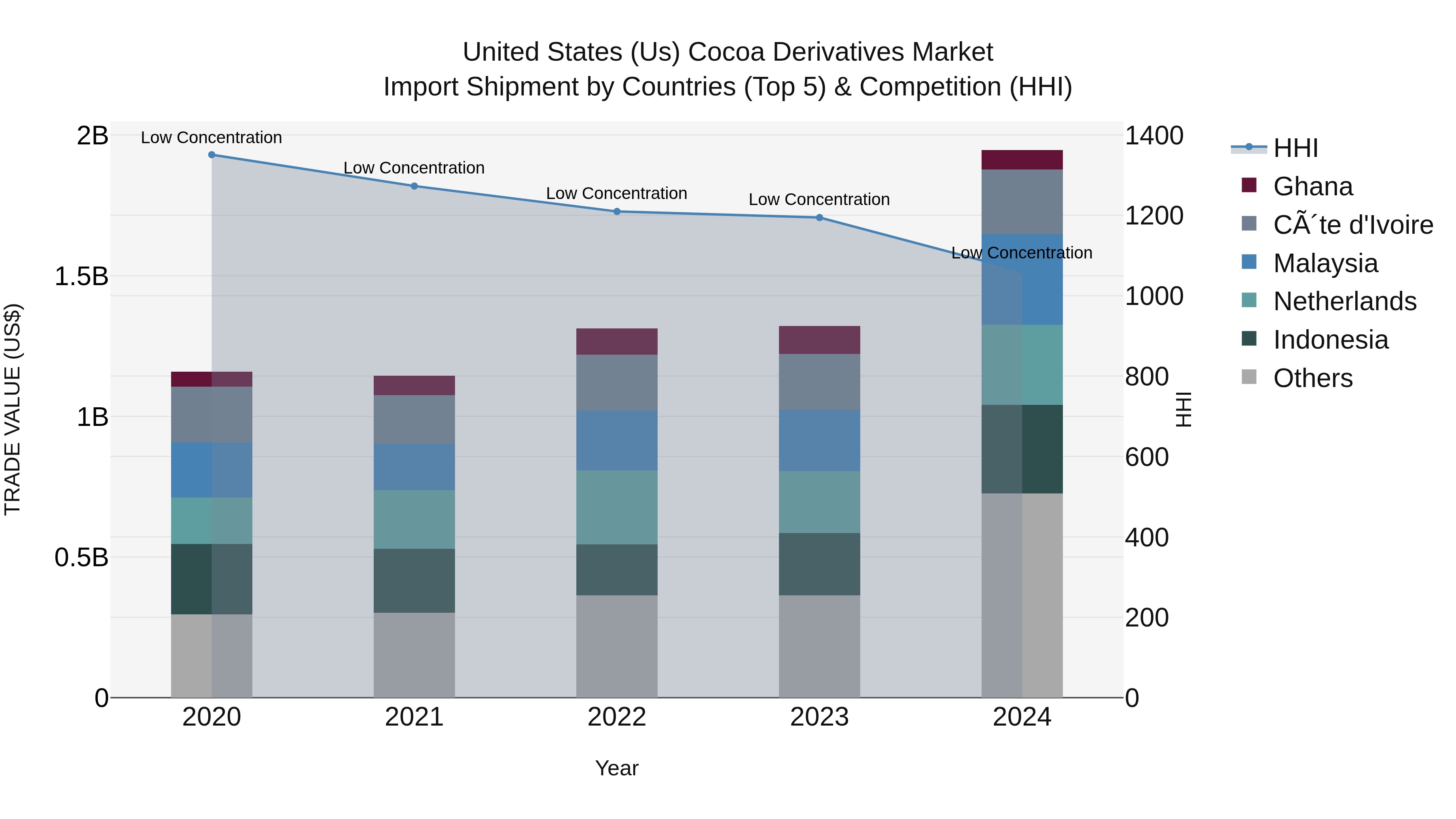1456x819 pixels.
Task: Click the 400 tick on right axis
Action: [x=1147, y=538]
